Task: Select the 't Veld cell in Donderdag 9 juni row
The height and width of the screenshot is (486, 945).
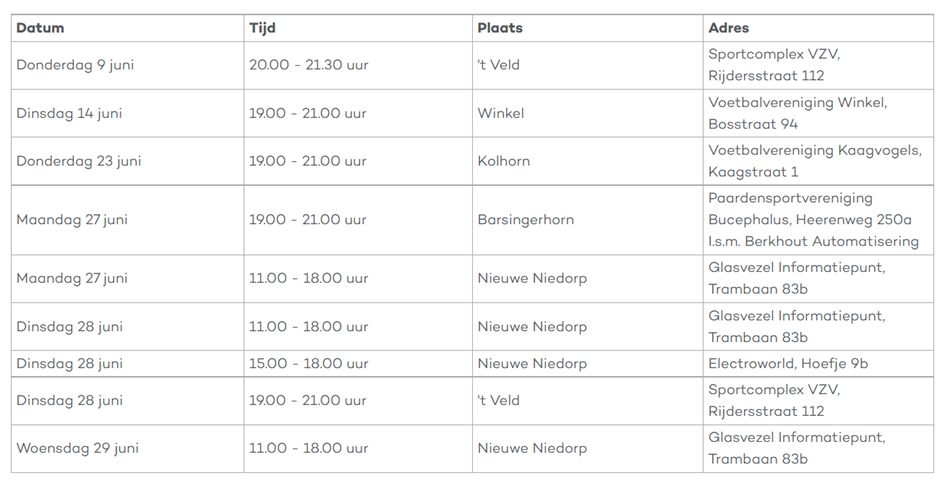Action: tap(499, 65)
